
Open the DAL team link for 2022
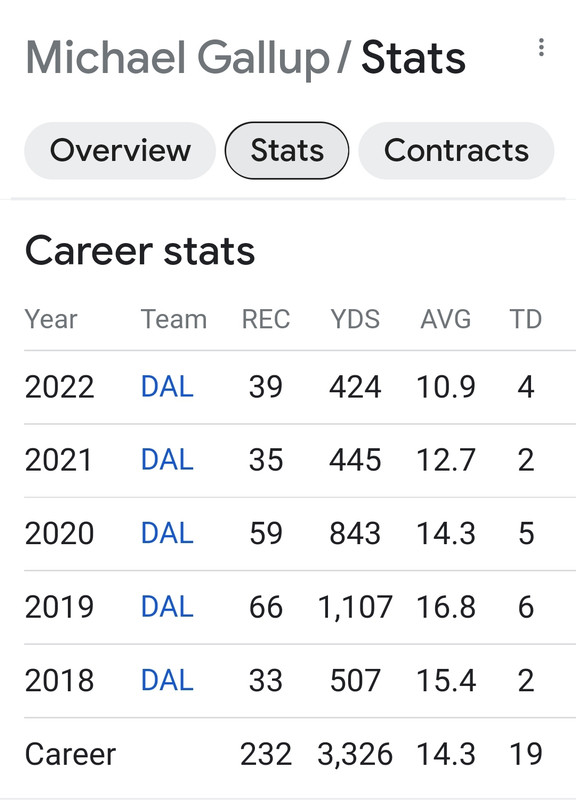(167, 387)
